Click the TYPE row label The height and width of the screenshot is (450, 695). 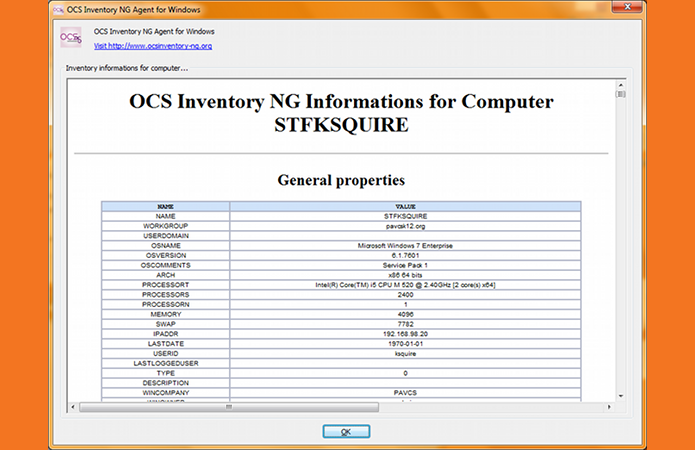point(165,373)
